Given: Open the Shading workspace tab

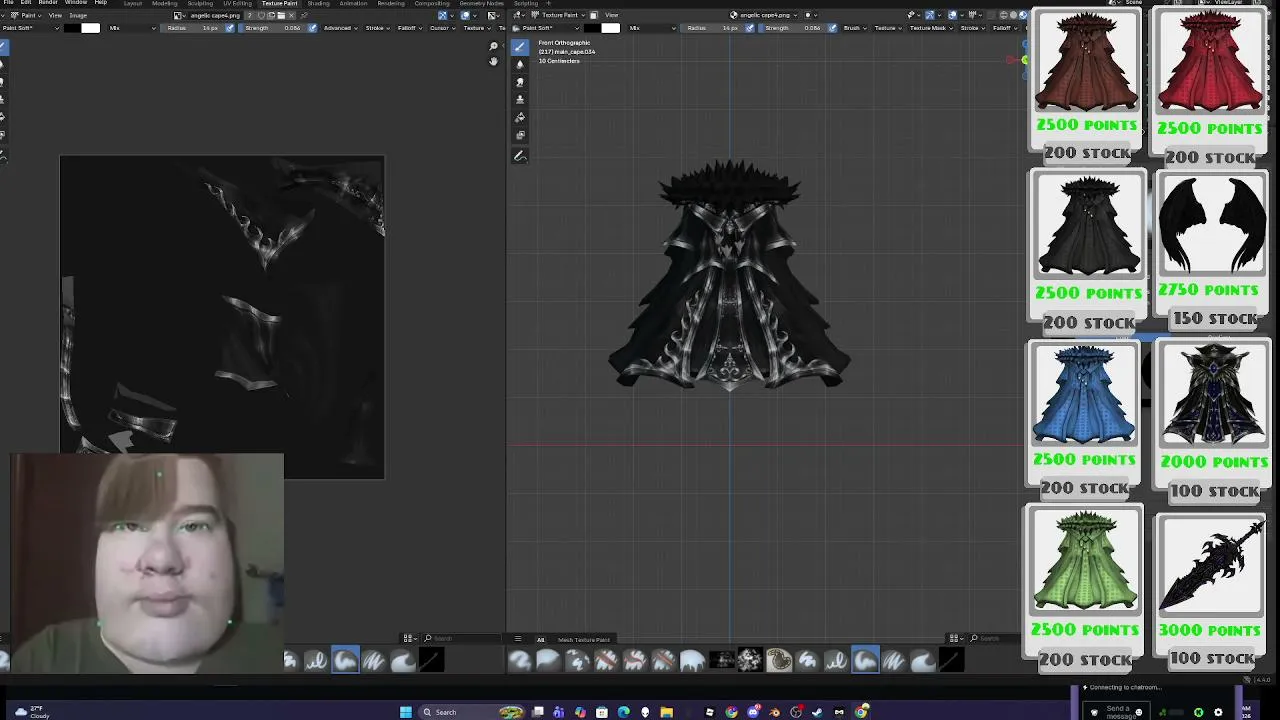Looking at the screenshot, I should pos(318,4).
